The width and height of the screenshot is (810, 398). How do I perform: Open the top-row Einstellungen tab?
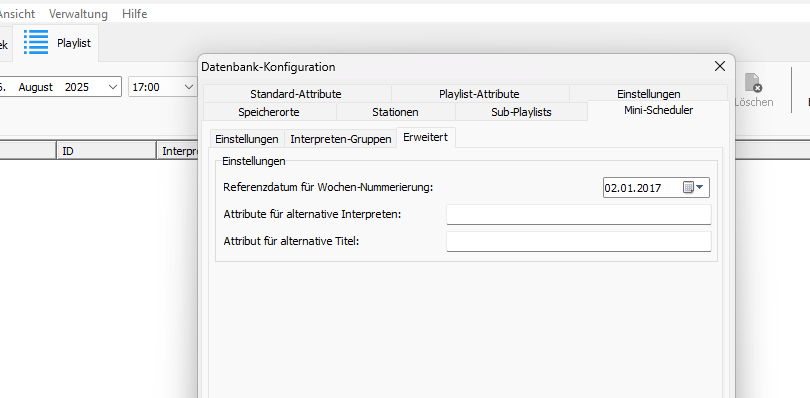[649, 94]
